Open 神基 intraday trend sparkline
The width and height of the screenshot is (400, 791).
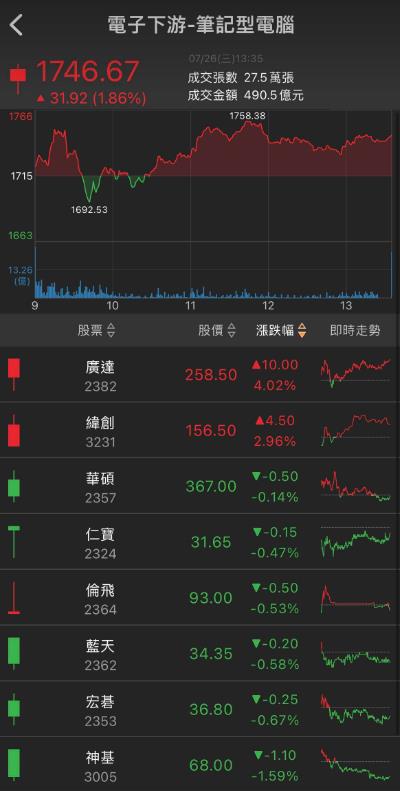[356, 765]
